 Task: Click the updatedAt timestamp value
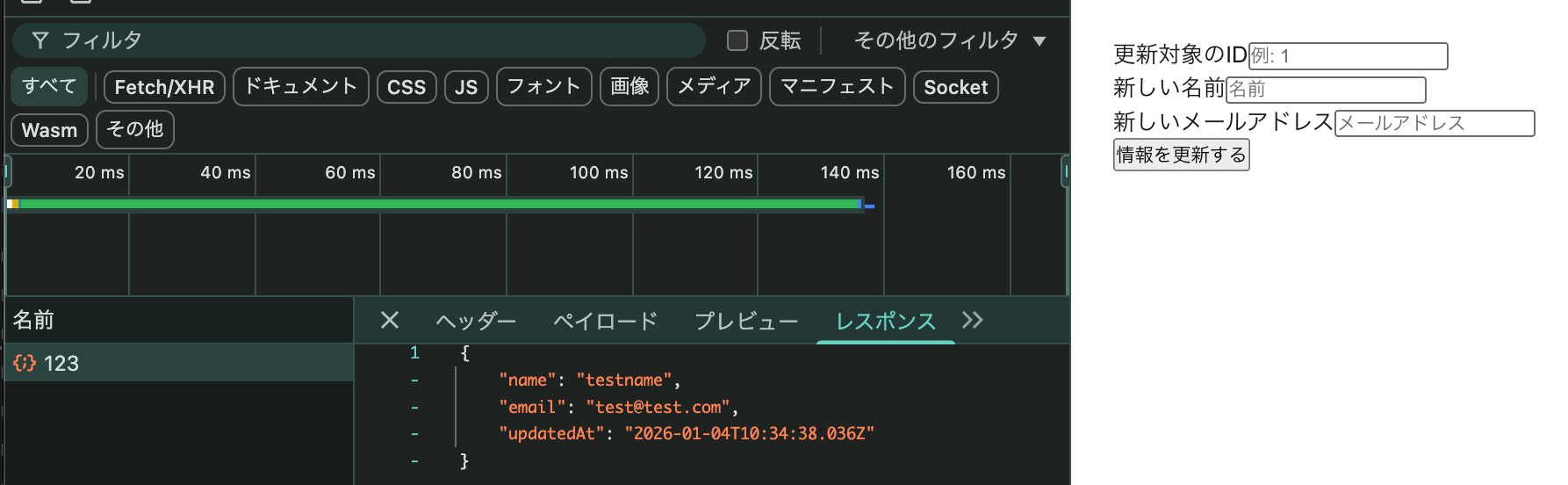pos(749,434)
